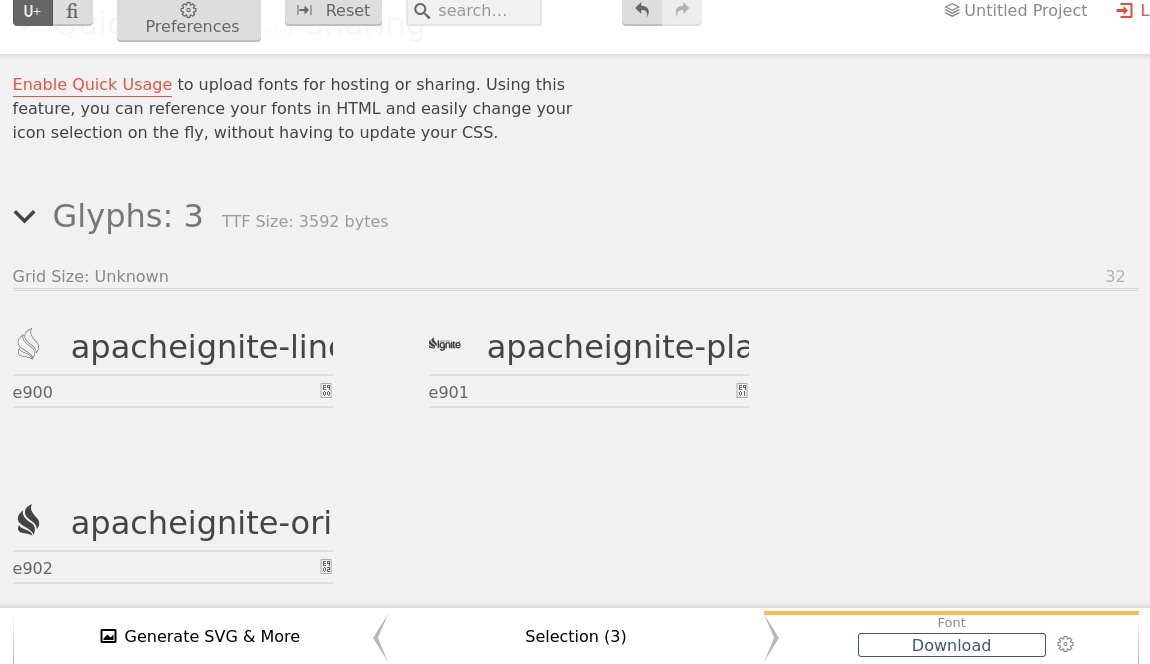Toggle the U+ unicode codes display
Screen dimensions: 1150x664
(x=32, y=11)
